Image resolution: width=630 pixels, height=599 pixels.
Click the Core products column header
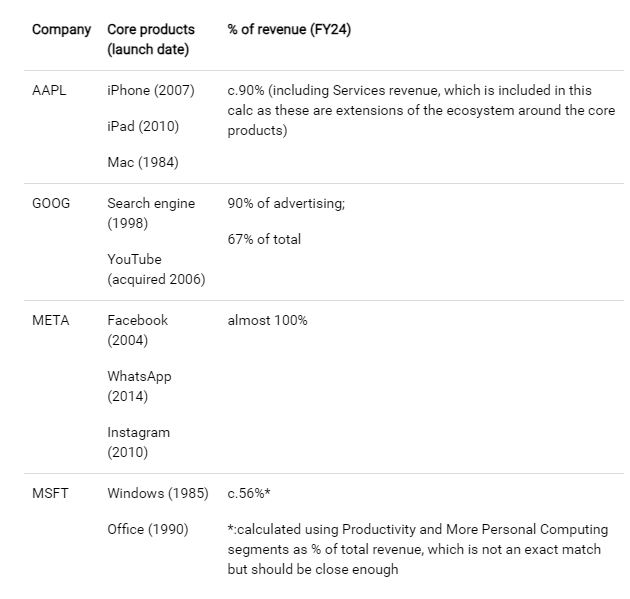151,39
